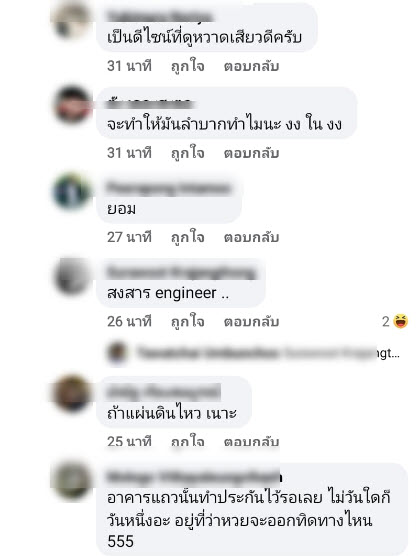Open avatar beside 'สงสาร engineer' comment
Screen dimensions: 416x556
(72, 276)
